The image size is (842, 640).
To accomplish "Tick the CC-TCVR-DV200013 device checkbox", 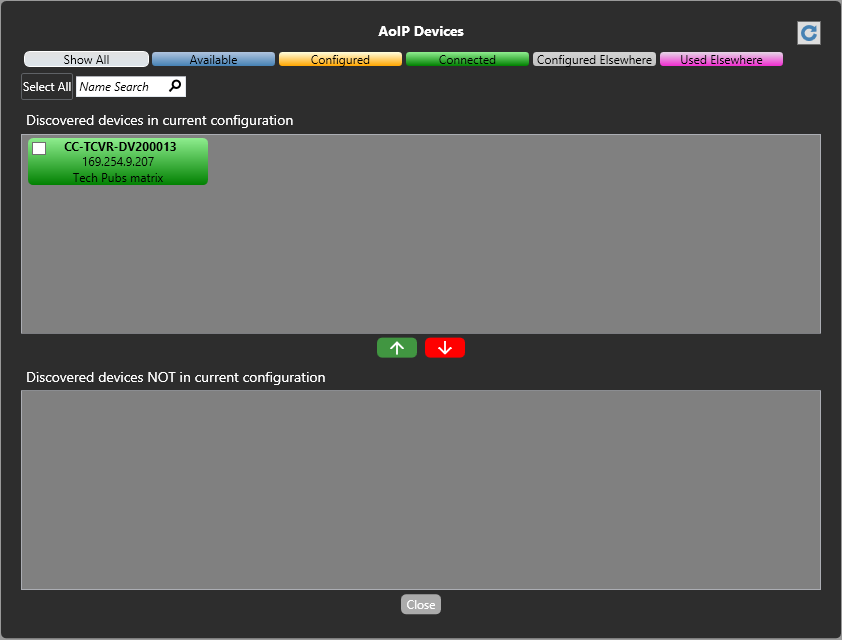I will tap(39, 148).
